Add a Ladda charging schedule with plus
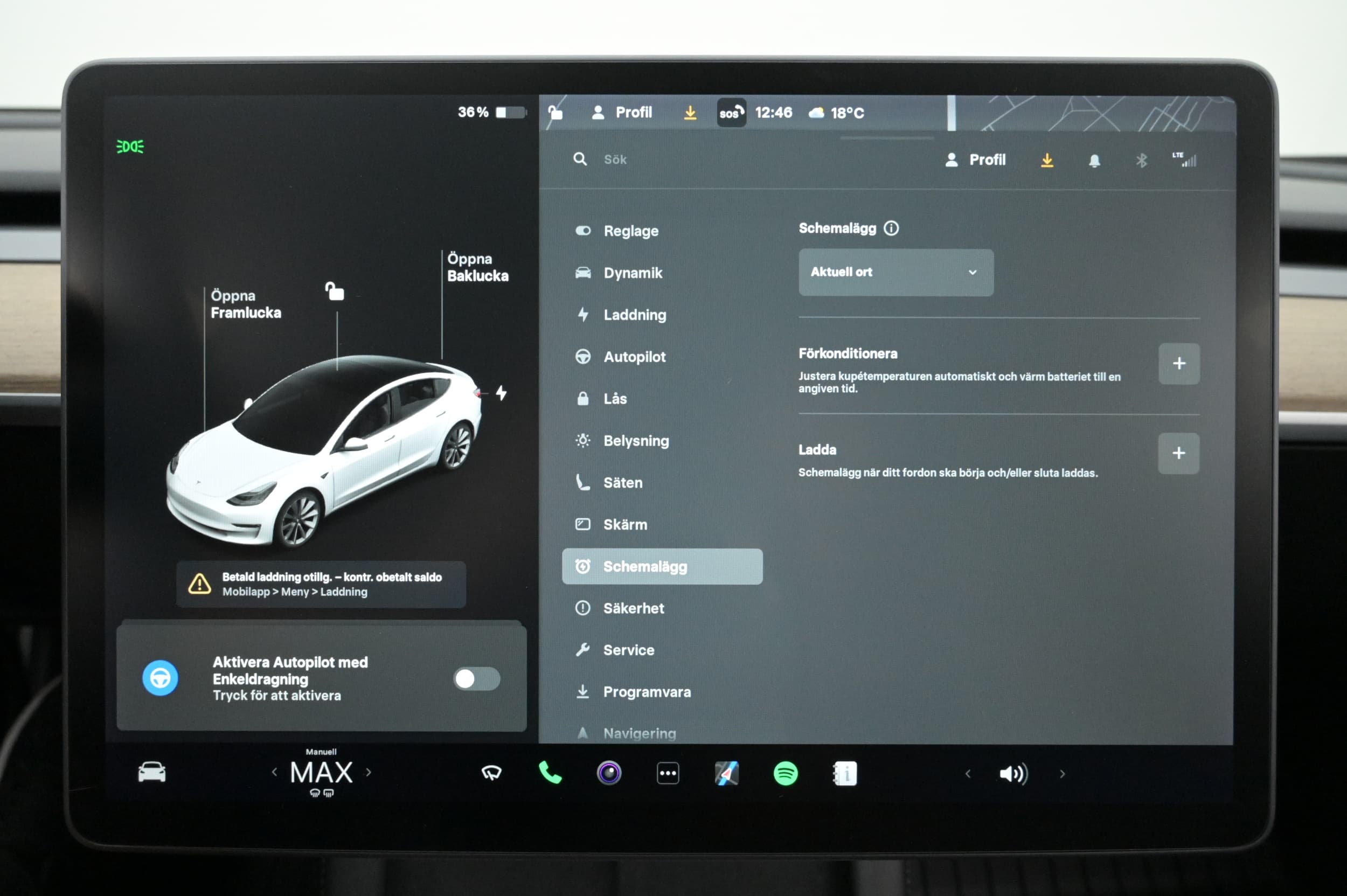The height and width of the screenshot is (896, 1347). tap(1178, 453)
